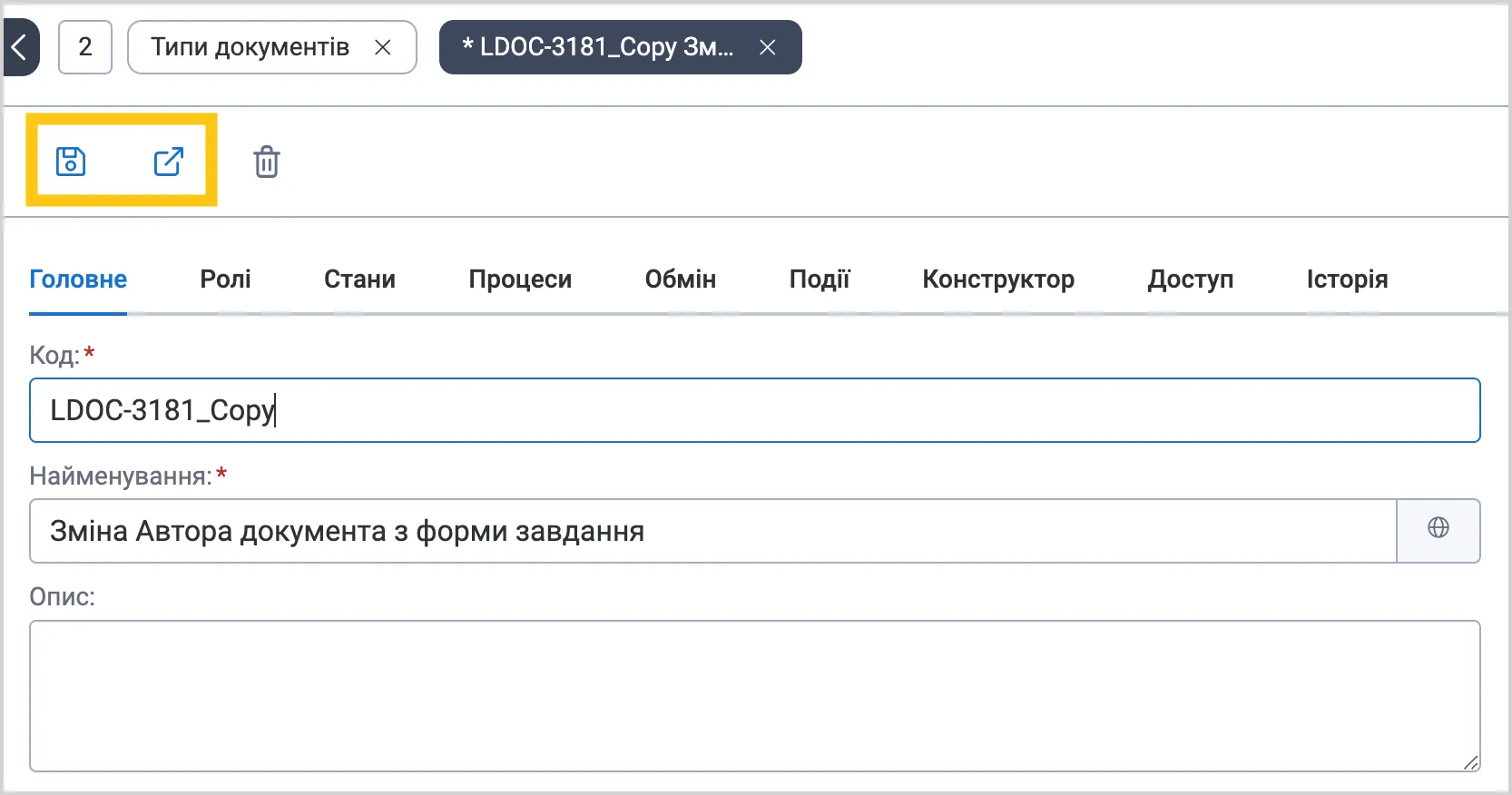This screenshot has height=795, width=1512.
Task: Open the Конструктор tab
Action: tap(998, 279)
